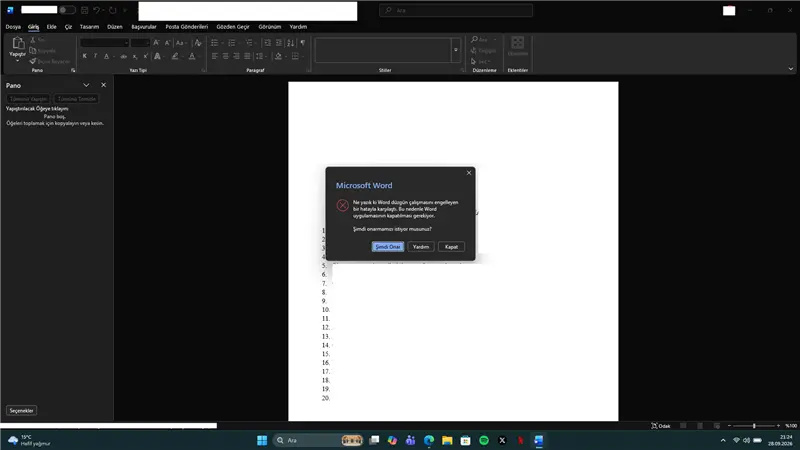
Task: Click the multilevel list icon
Action: [x=249, y=43]
